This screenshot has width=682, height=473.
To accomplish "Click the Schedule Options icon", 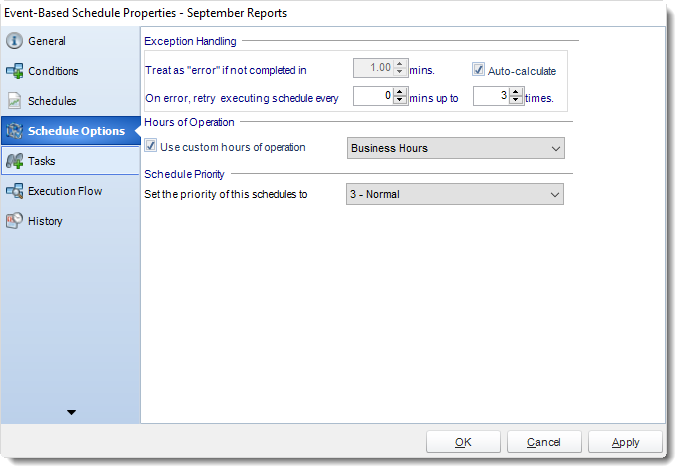I will (14, 131).
